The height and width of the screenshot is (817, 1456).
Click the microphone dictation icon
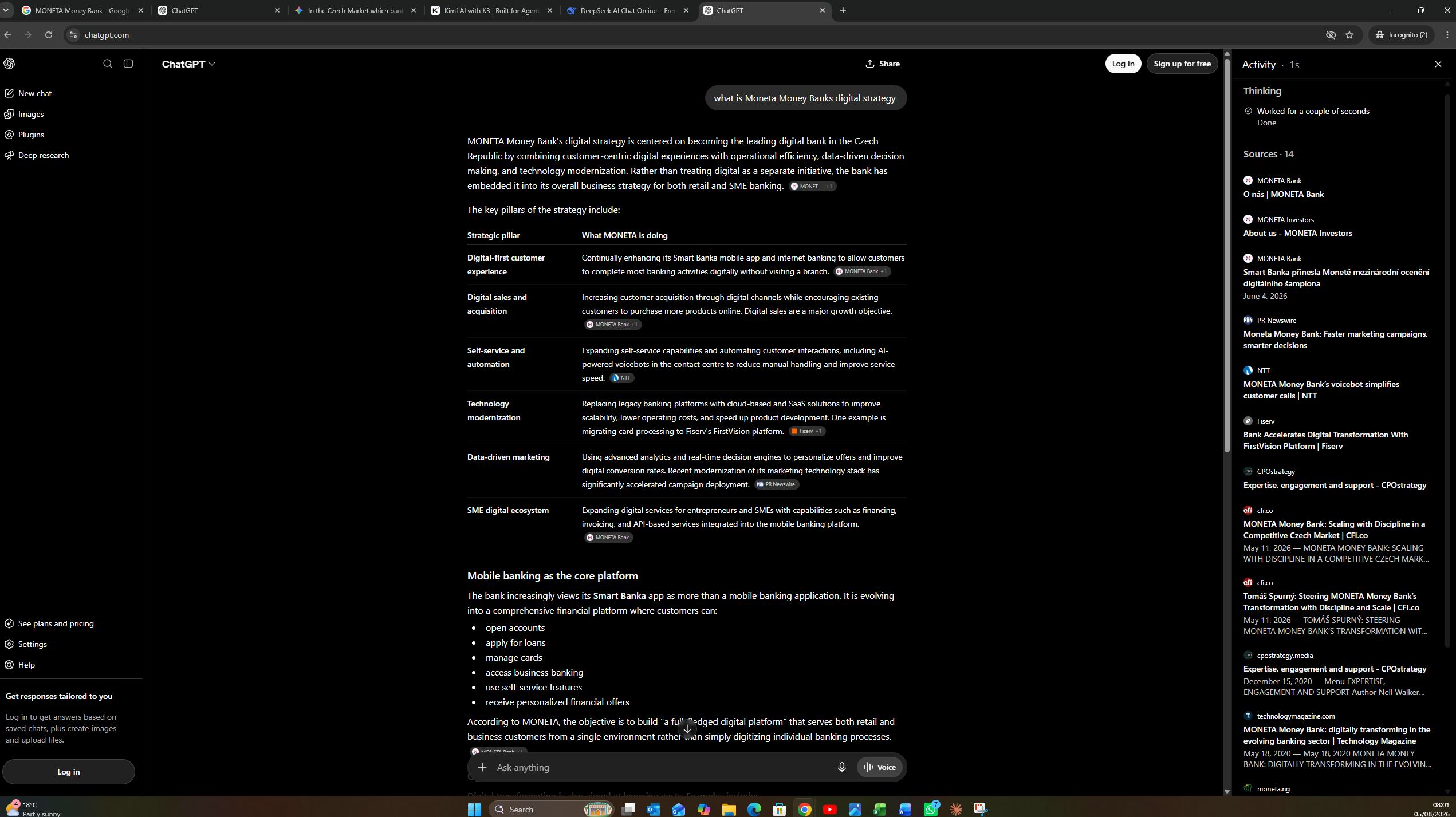(x=841, y=767)
